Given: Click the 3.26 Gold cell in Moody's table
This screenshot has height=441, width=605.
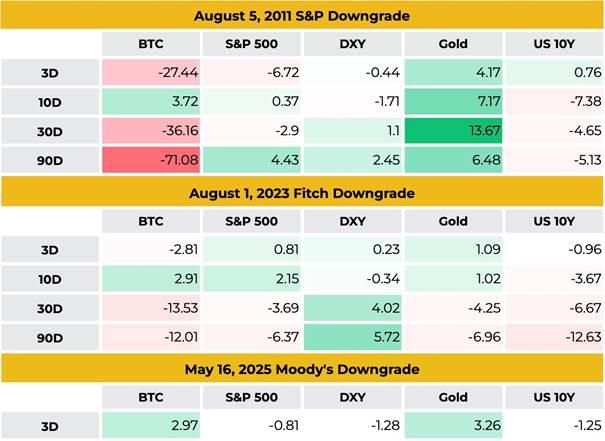Looking at the screenshot, I should click(452, 424).
